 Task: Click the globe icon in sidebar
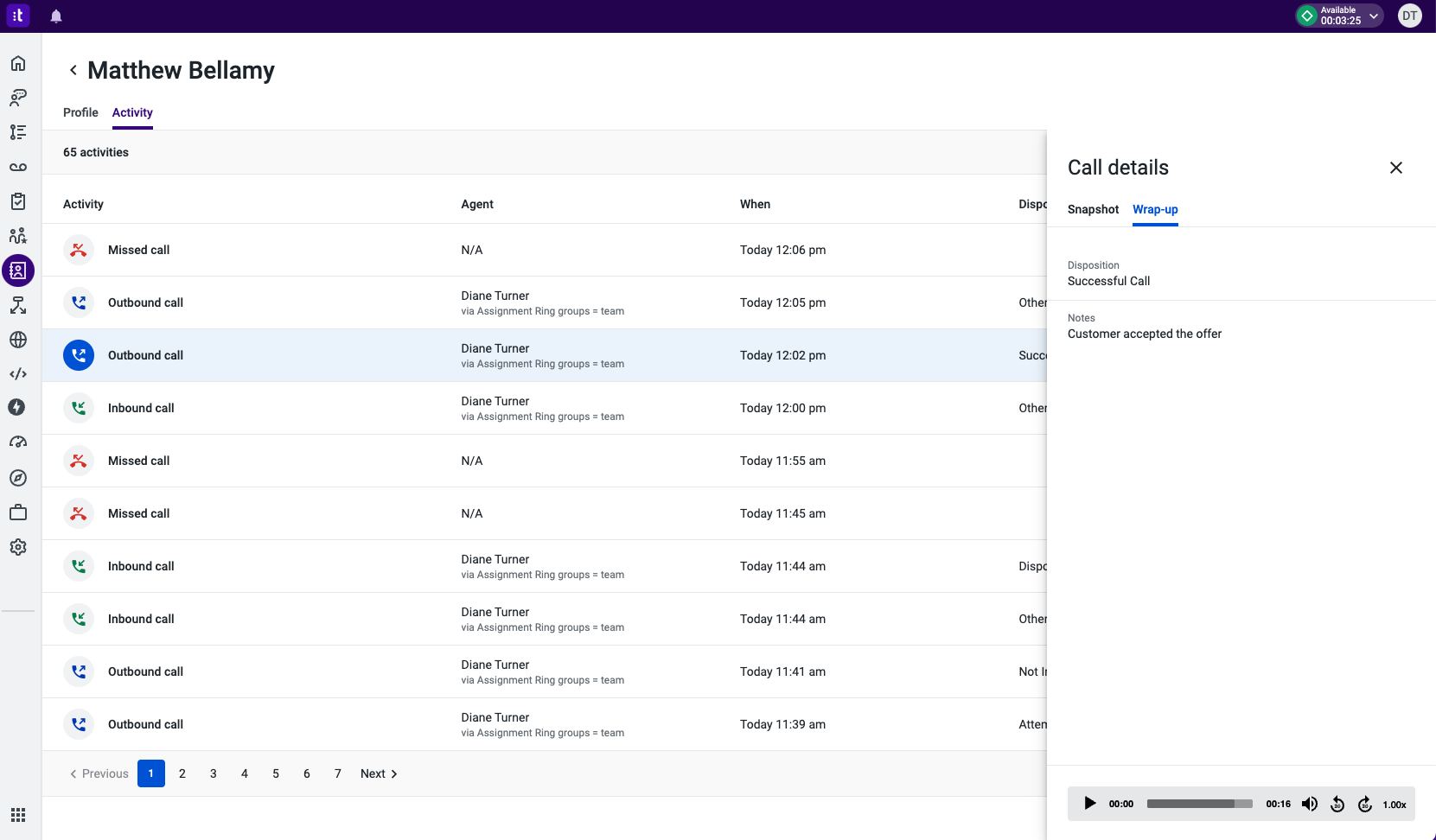18,340
